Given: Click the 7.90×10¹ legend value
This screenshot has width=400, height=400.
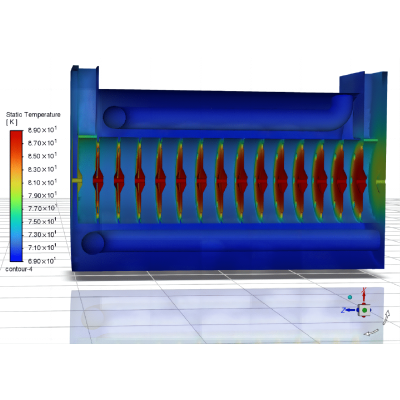Looking at the screenshot, I should click(42, 195).
